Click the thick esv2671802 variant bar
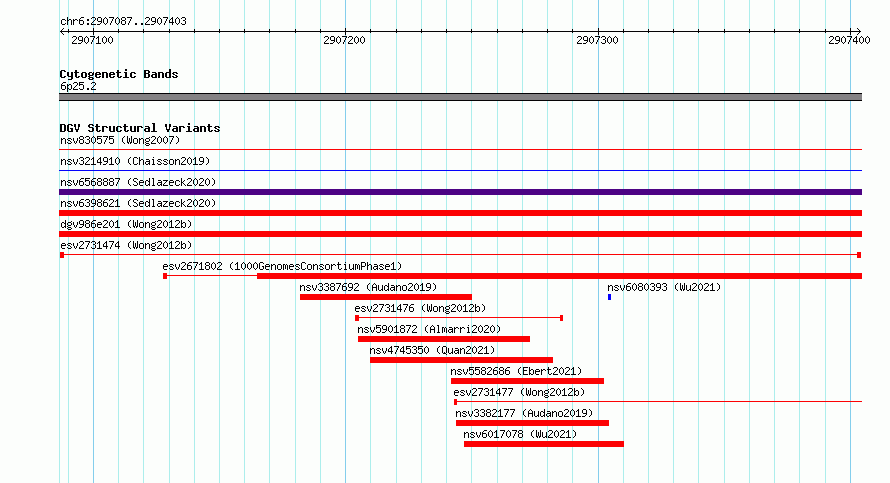890x483 pixels. click(560, 276)
